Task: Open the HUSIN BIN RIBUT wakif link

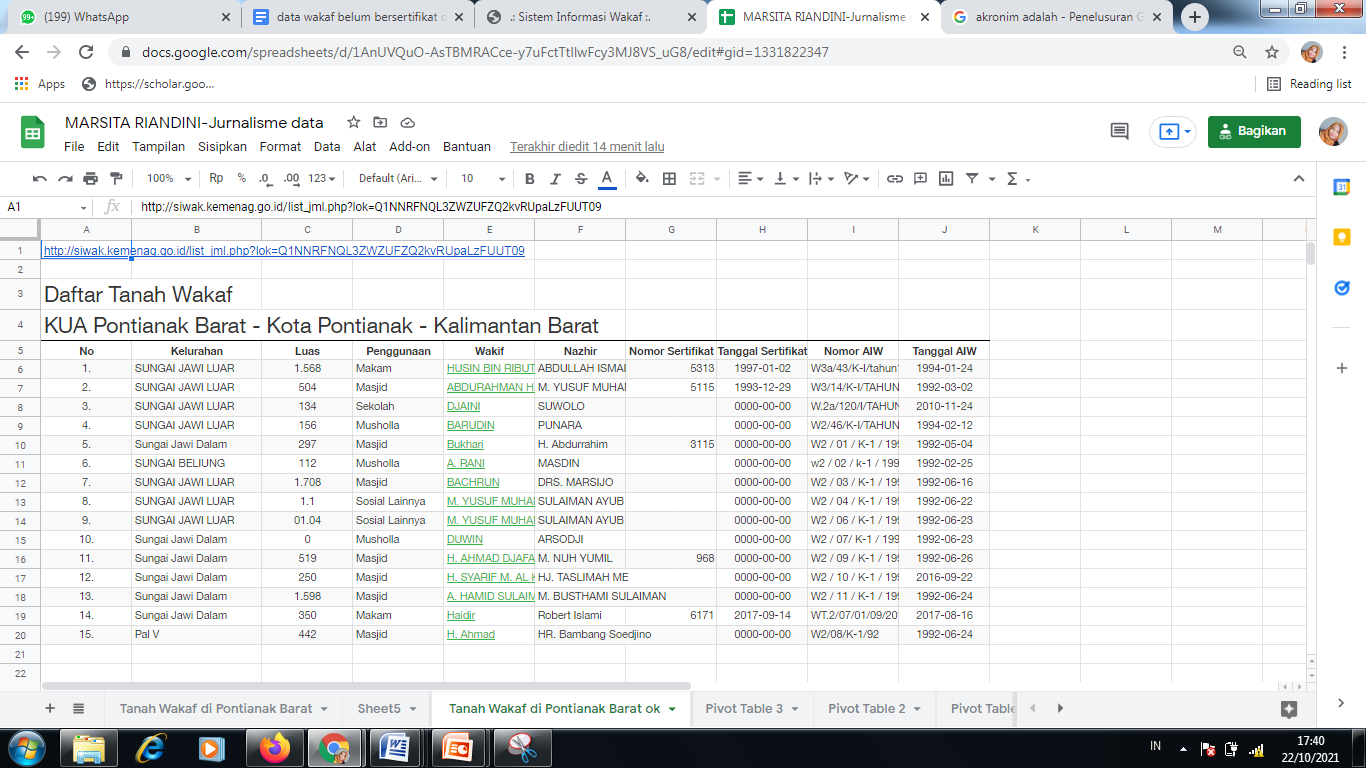Action: [490, 368]
